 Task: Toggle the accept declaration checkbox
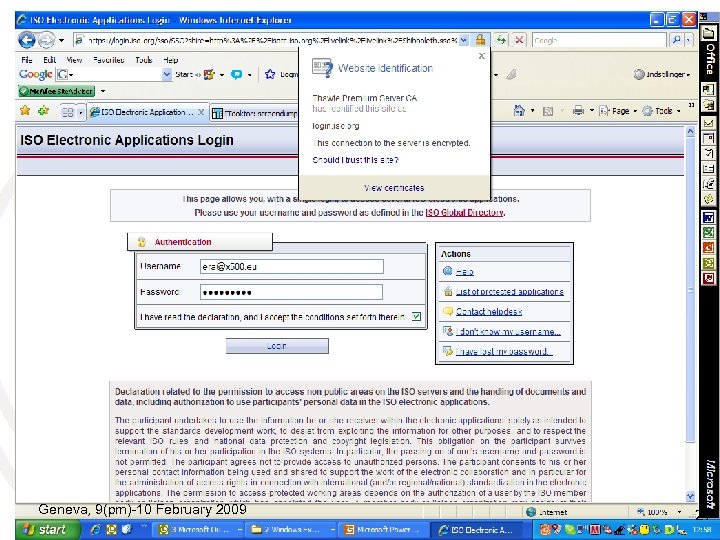pos(416,316)
